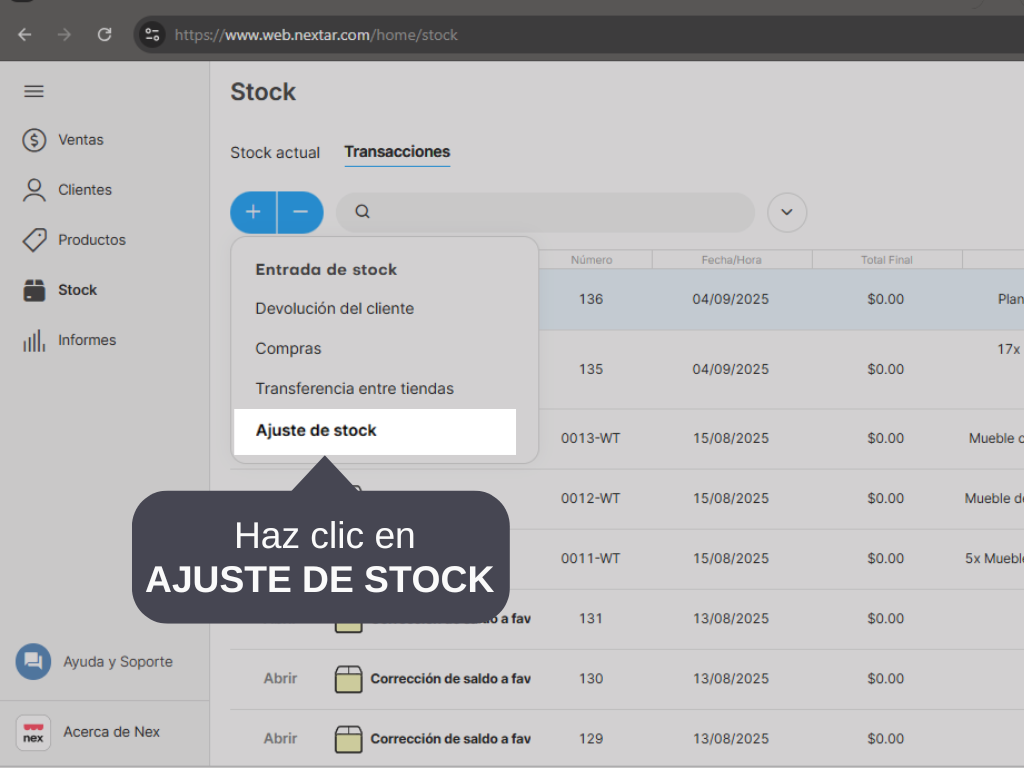Click transaction number 131
Screen dimensions: 1024x768
590,618
